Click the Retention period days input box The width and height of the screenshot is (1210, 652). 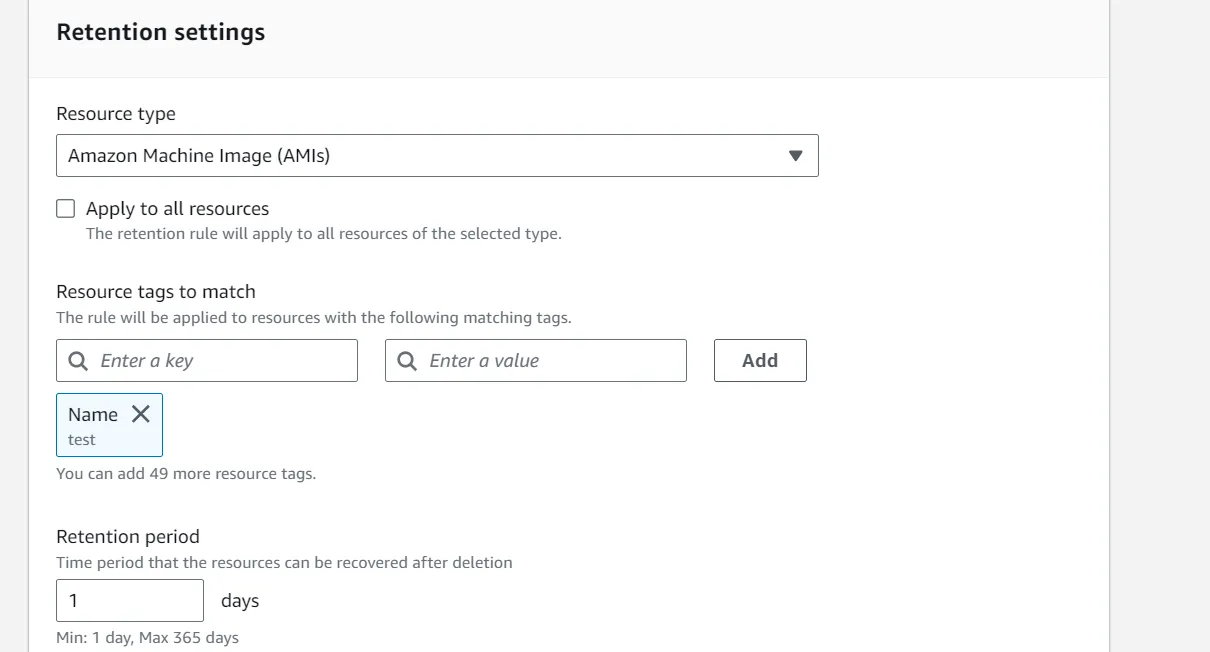[x=130, y=601]
